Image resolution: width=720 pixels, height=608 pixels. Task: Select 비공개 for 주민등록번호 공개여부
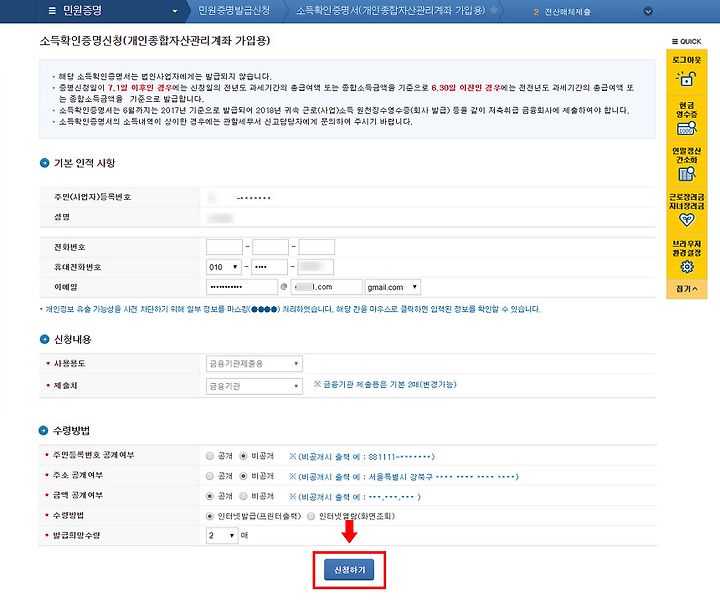point(243,456)
